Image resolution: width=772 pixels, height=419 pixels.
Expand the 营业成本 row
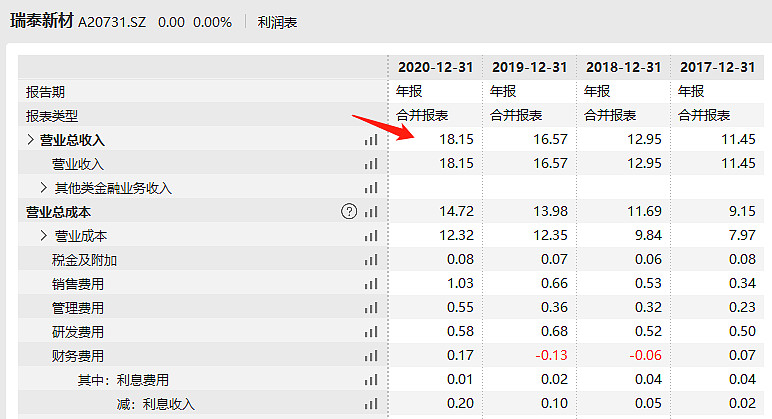point(43,236)
